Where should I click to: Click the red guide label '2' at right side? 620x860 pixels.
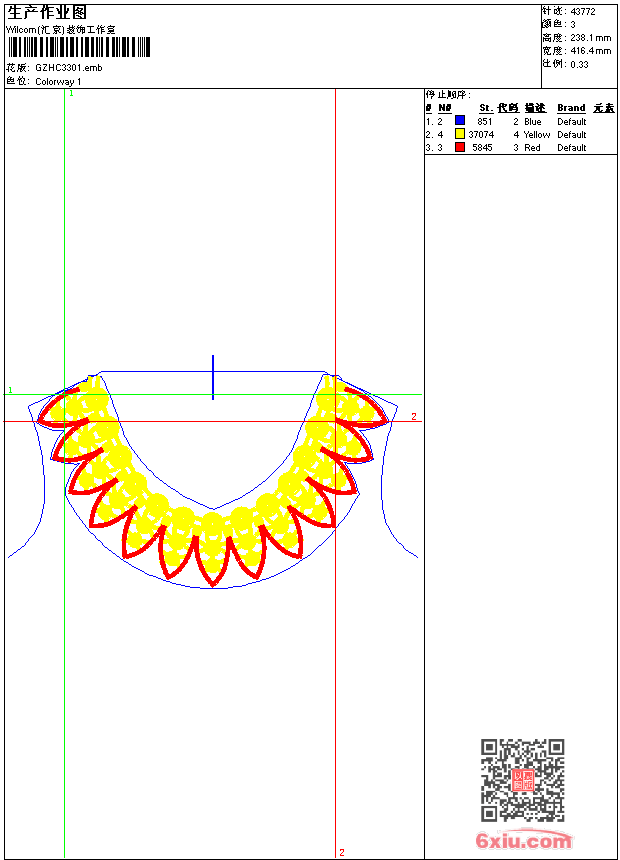414,417
